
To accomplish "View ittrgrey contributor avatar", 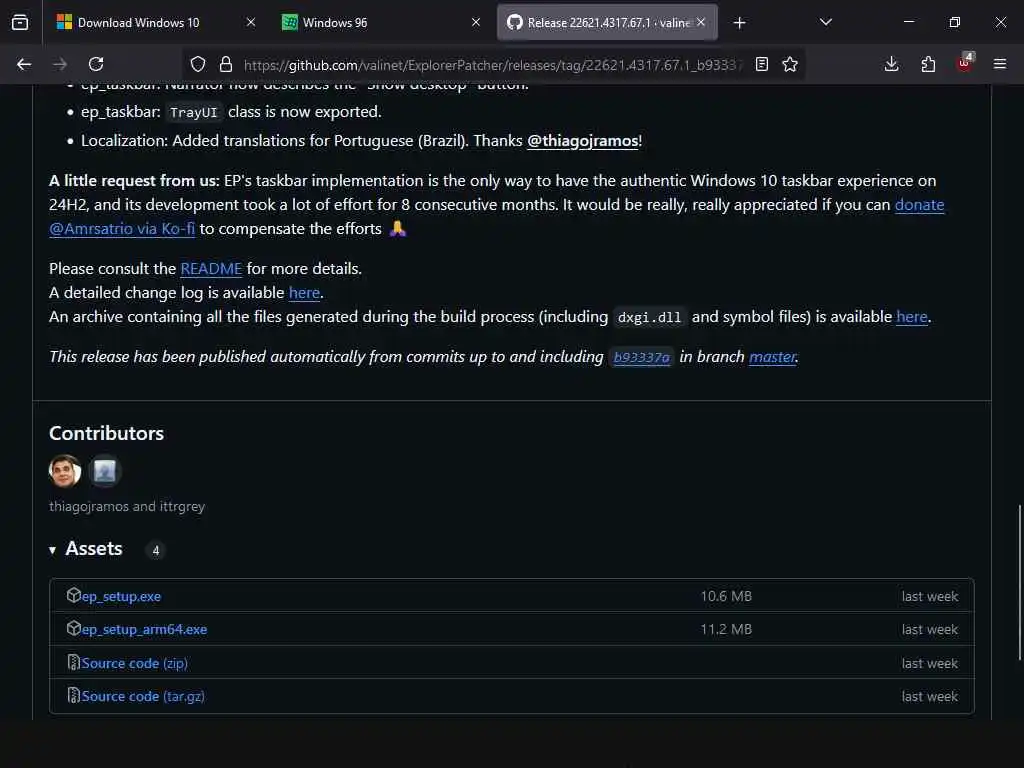I will 104,471.
